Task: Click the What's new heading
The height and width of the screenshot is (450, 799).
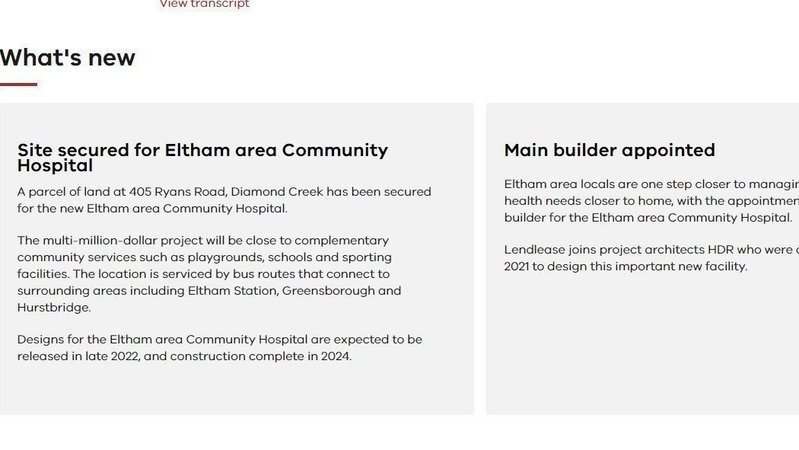Action: click(x=68, y=57)
